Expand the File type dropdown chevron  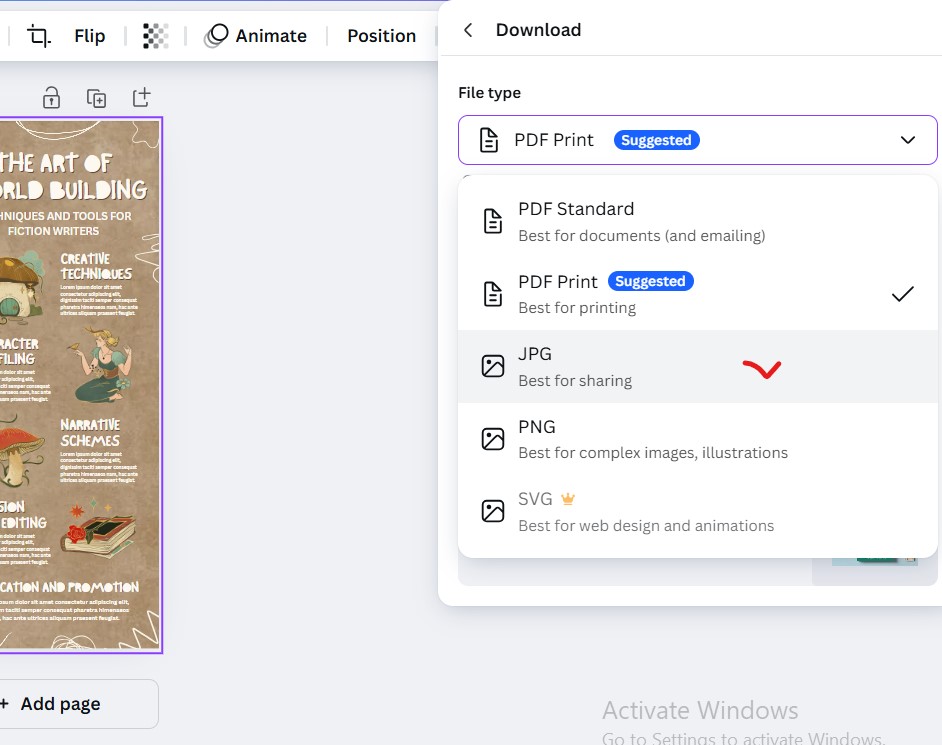coord(907,140)
